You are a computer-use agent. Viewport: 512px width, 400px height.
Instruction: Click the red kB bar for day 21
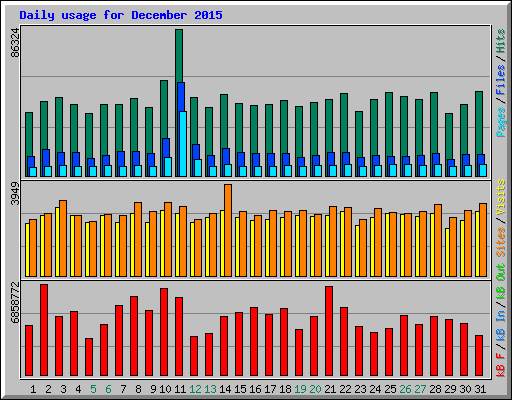(x=329, y=331)
